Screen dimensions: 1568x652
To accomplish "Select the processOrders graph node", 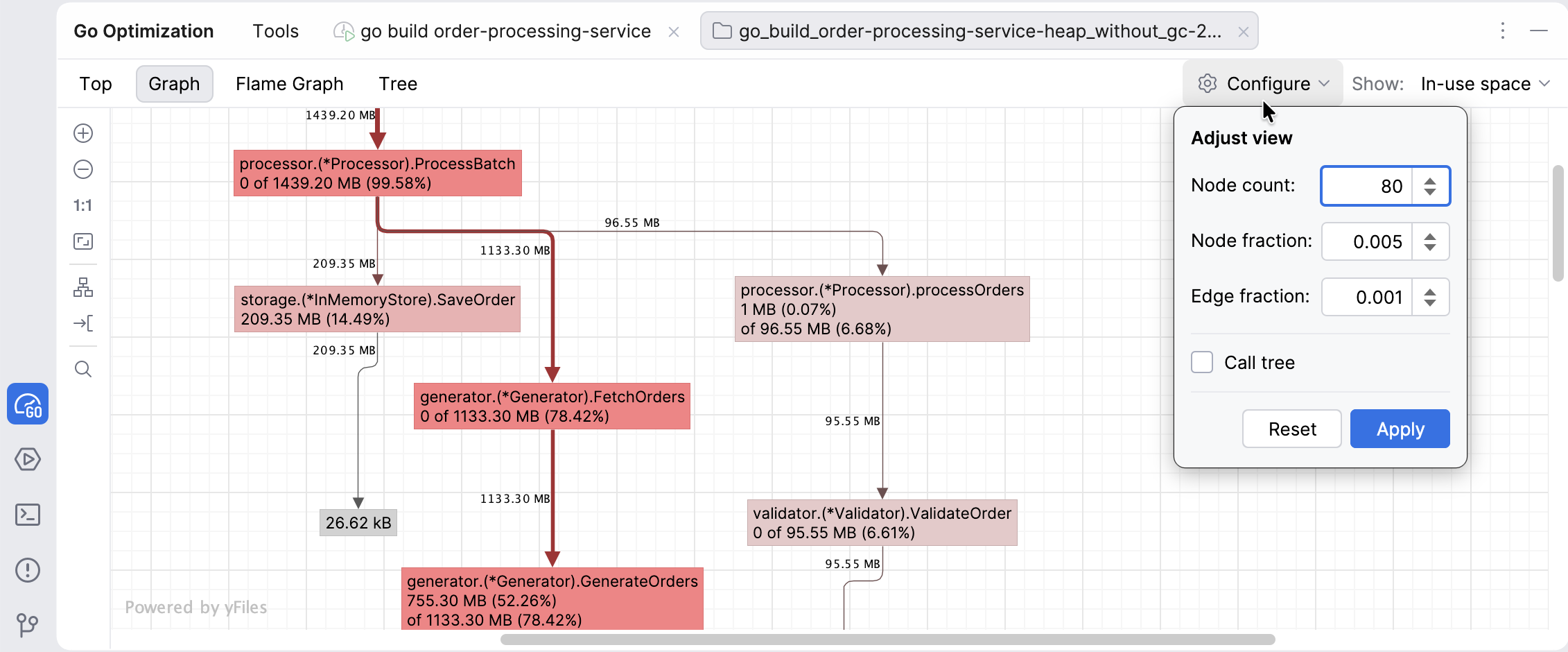I will 882,309.
